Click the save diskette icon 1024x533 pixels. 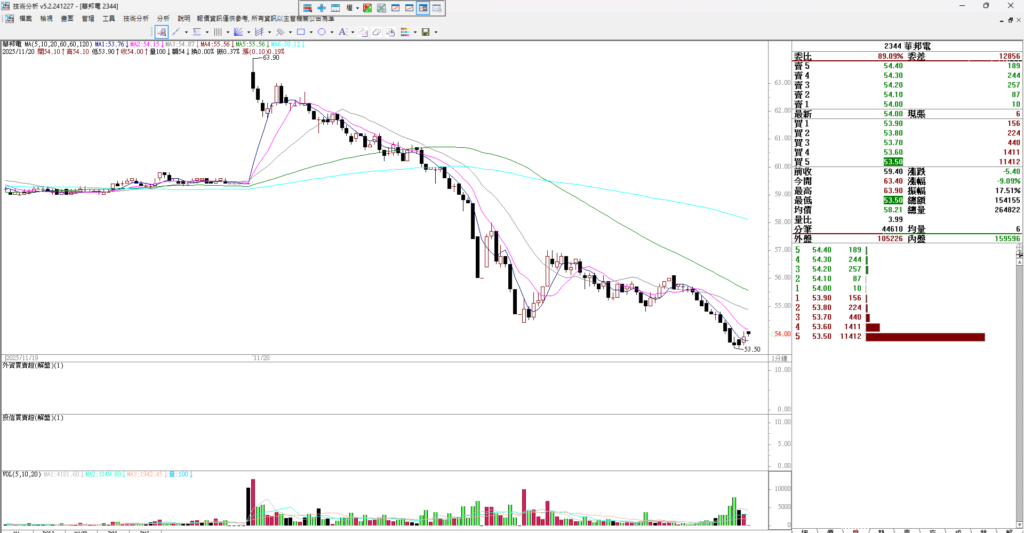pyautogui.click(x=426, y=32)
